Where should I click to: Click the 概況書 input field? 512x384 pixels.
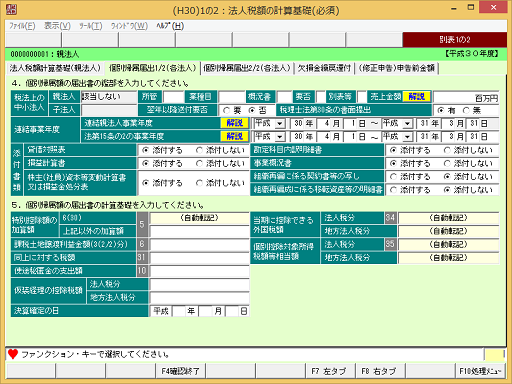(x=284, y=97)
